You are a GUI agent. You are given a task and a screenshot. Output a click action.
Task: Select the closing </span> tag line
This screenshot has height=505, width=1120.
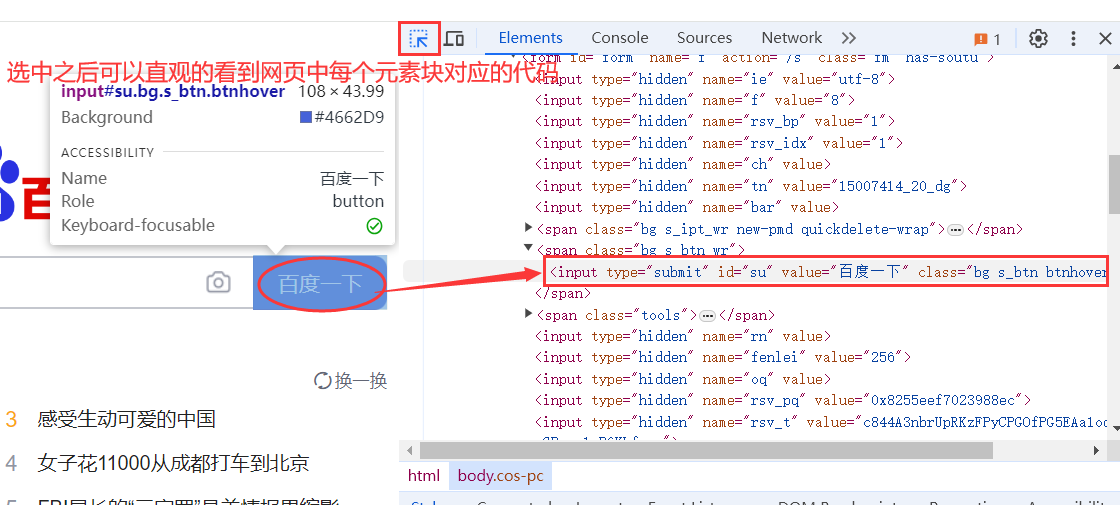point(563,293)
